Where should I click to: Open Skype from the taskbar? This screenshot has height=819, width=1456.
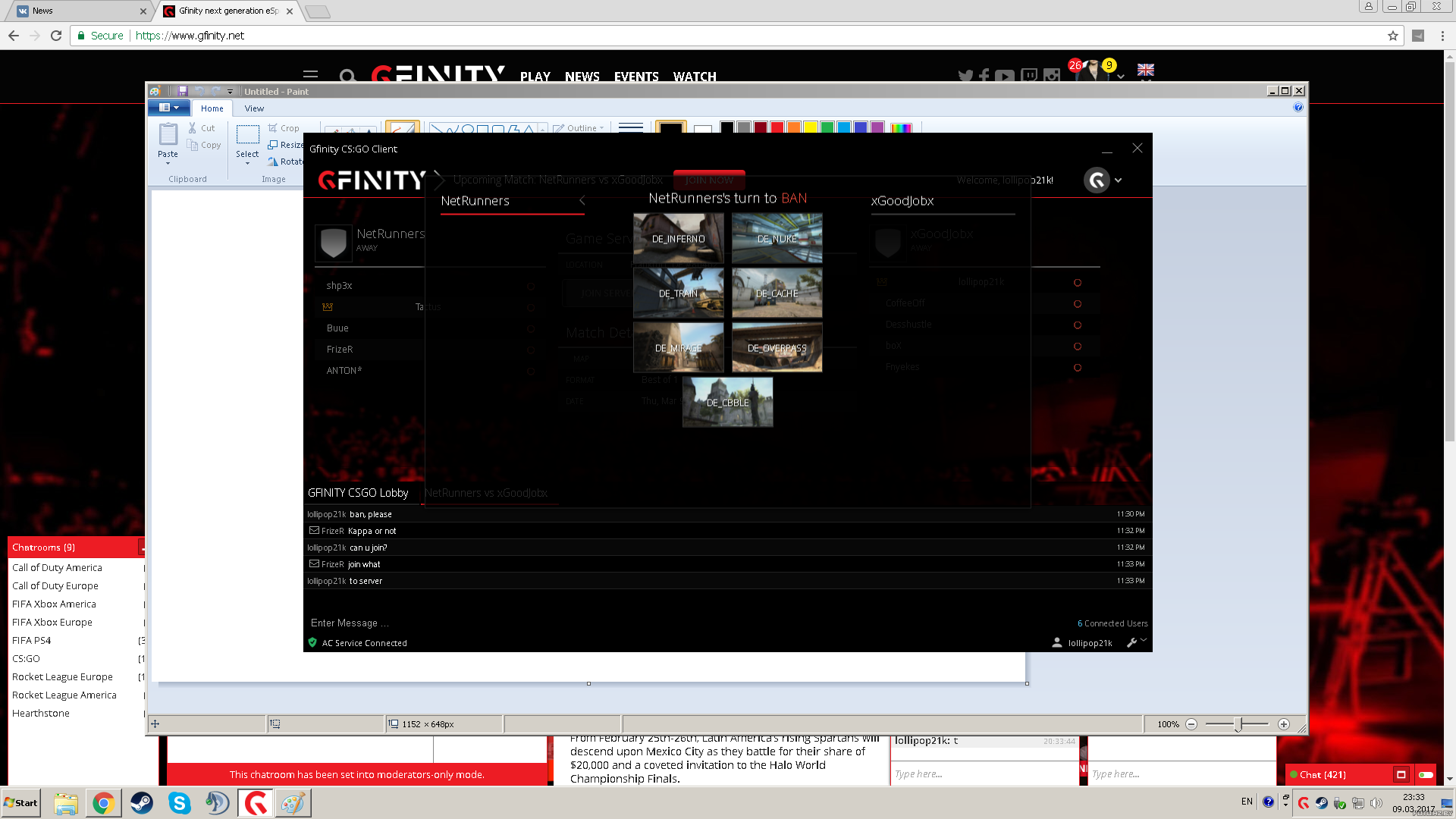pos(180,802)
